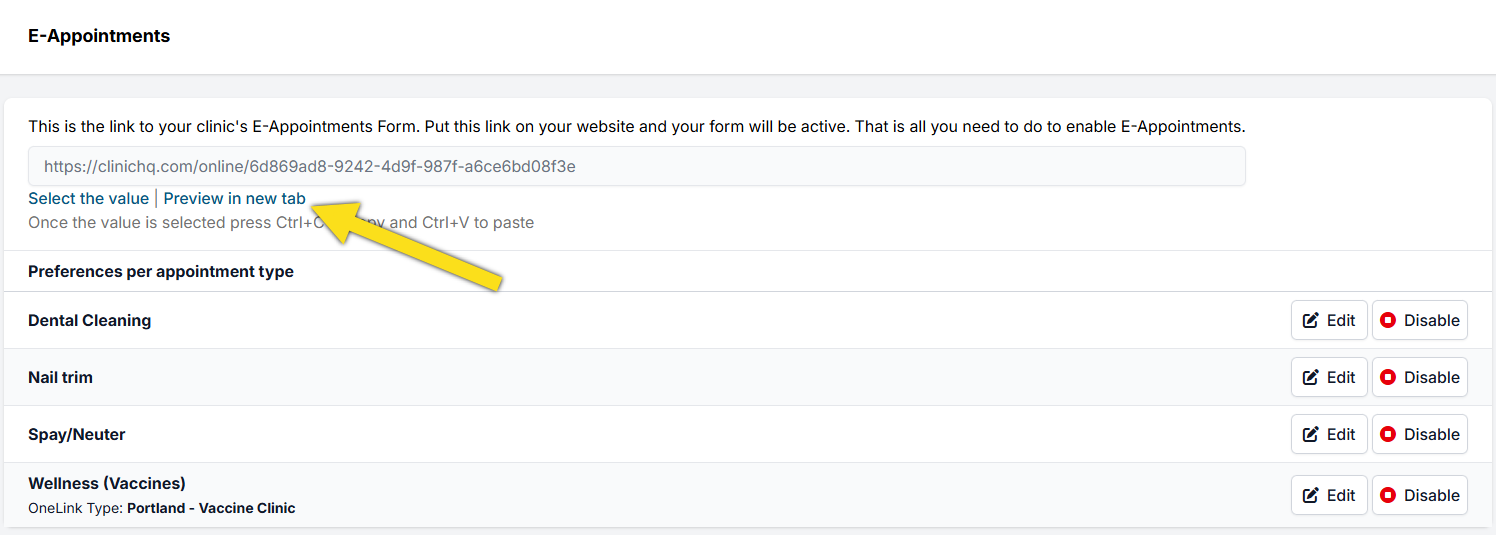
Task: Click the E-Appointments page heading
Action: (x=99, y=36)
